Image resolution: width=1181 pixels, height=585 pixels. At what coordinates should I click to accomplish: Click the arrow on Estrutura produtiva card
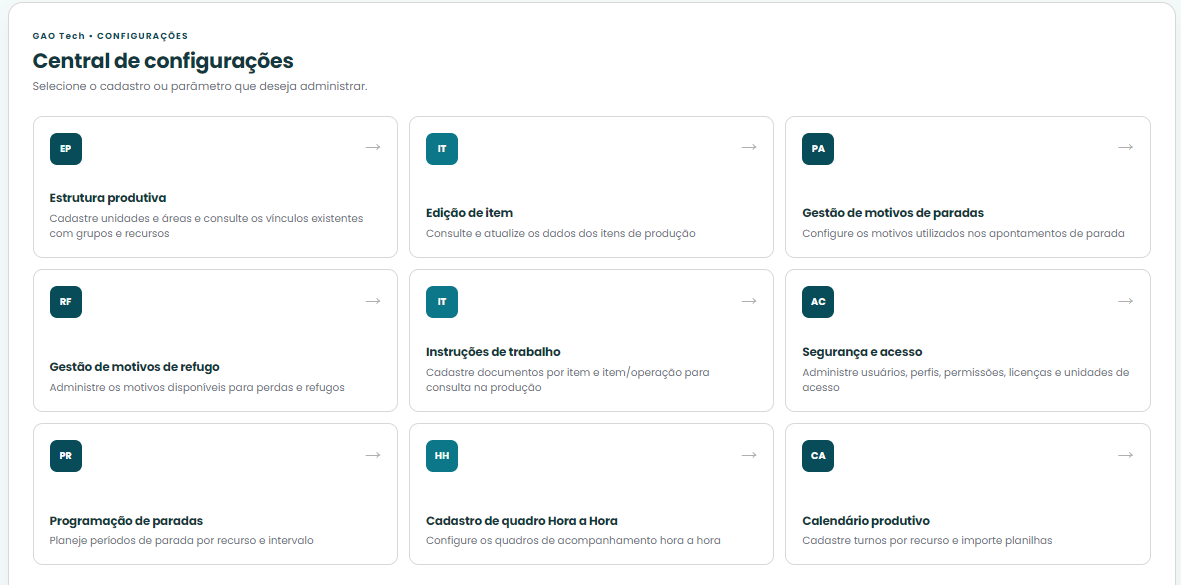pos(373,148)
